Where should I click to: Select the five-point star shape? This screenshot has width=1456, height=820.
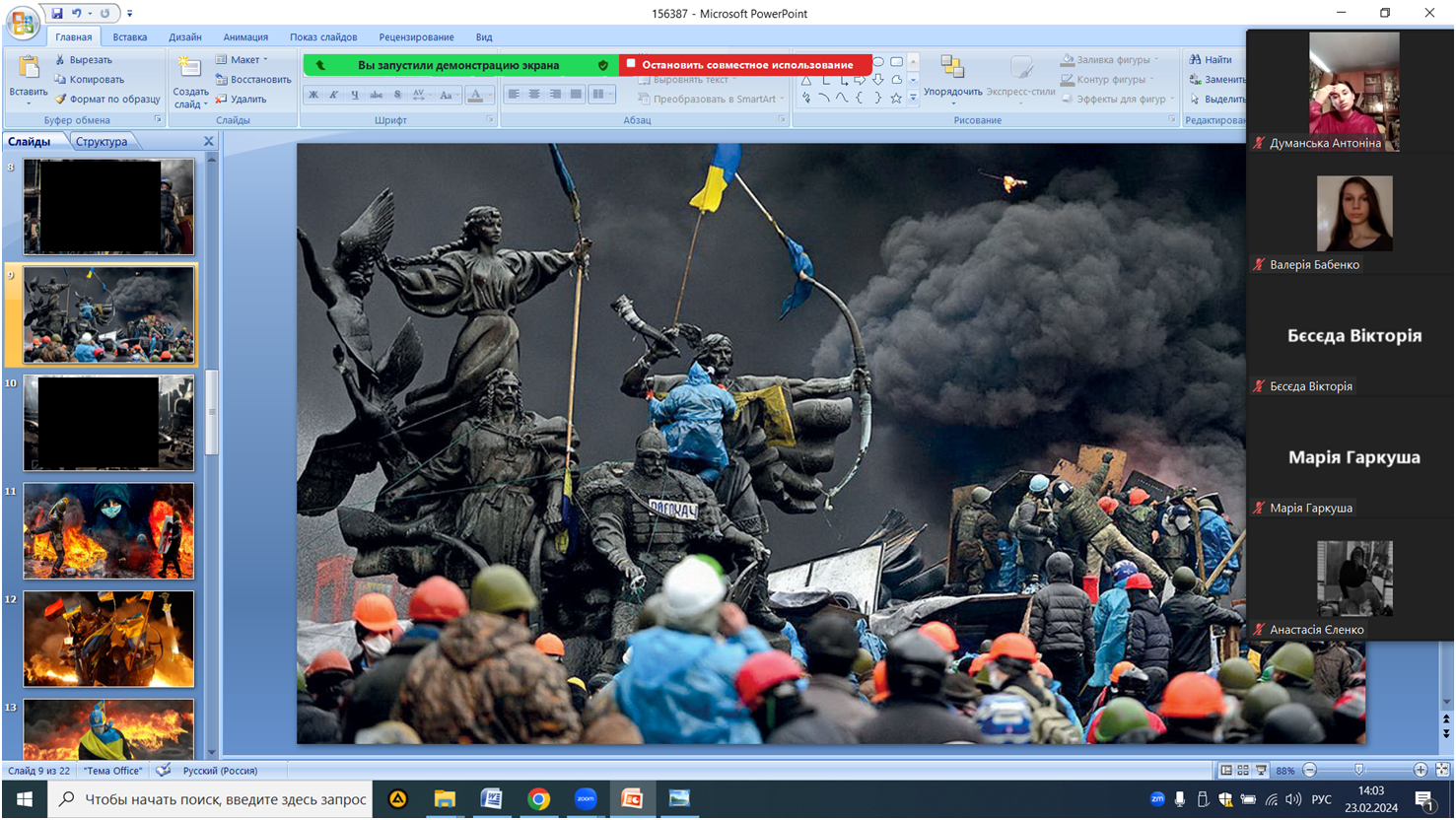[895, 99]
